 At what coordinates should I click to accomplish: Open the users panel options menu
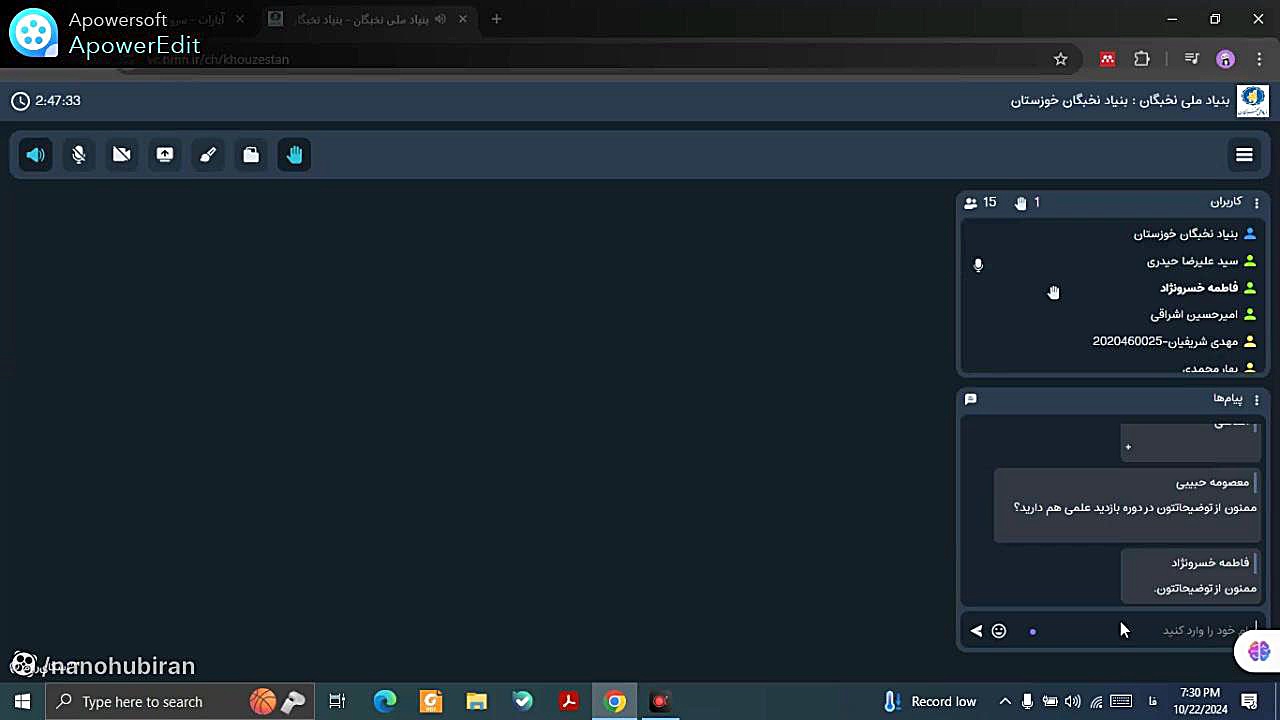[1257, 203]
